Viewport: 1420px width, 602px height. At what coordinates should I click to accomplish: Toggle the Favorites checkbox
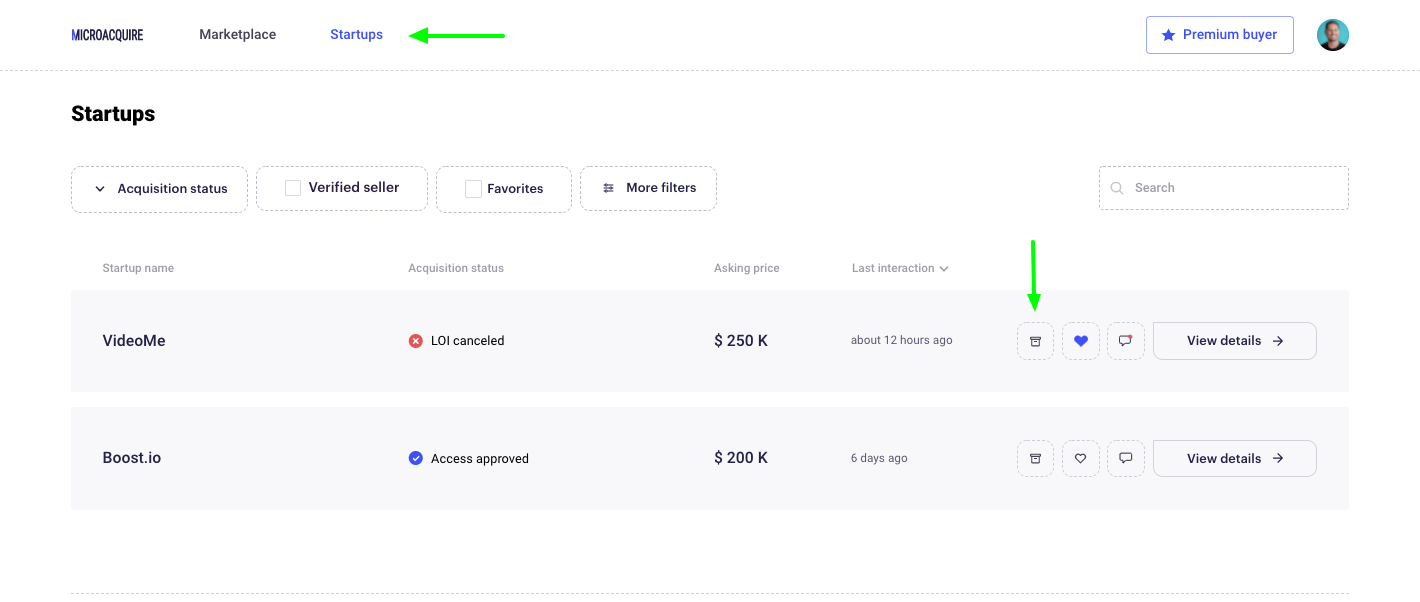(x=474, y=189)
